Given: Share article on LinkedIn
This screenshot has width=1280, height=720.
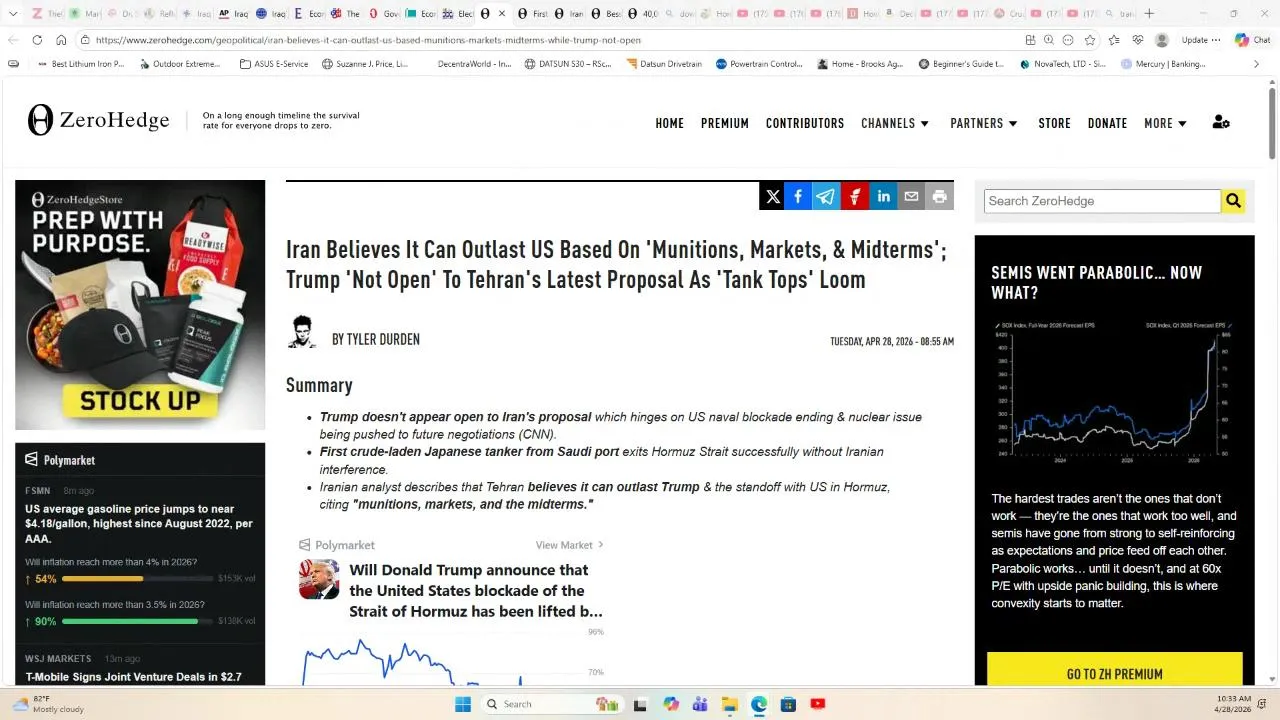Looking at the screenshot, I should pyautogui.click(x=883, y=197).
